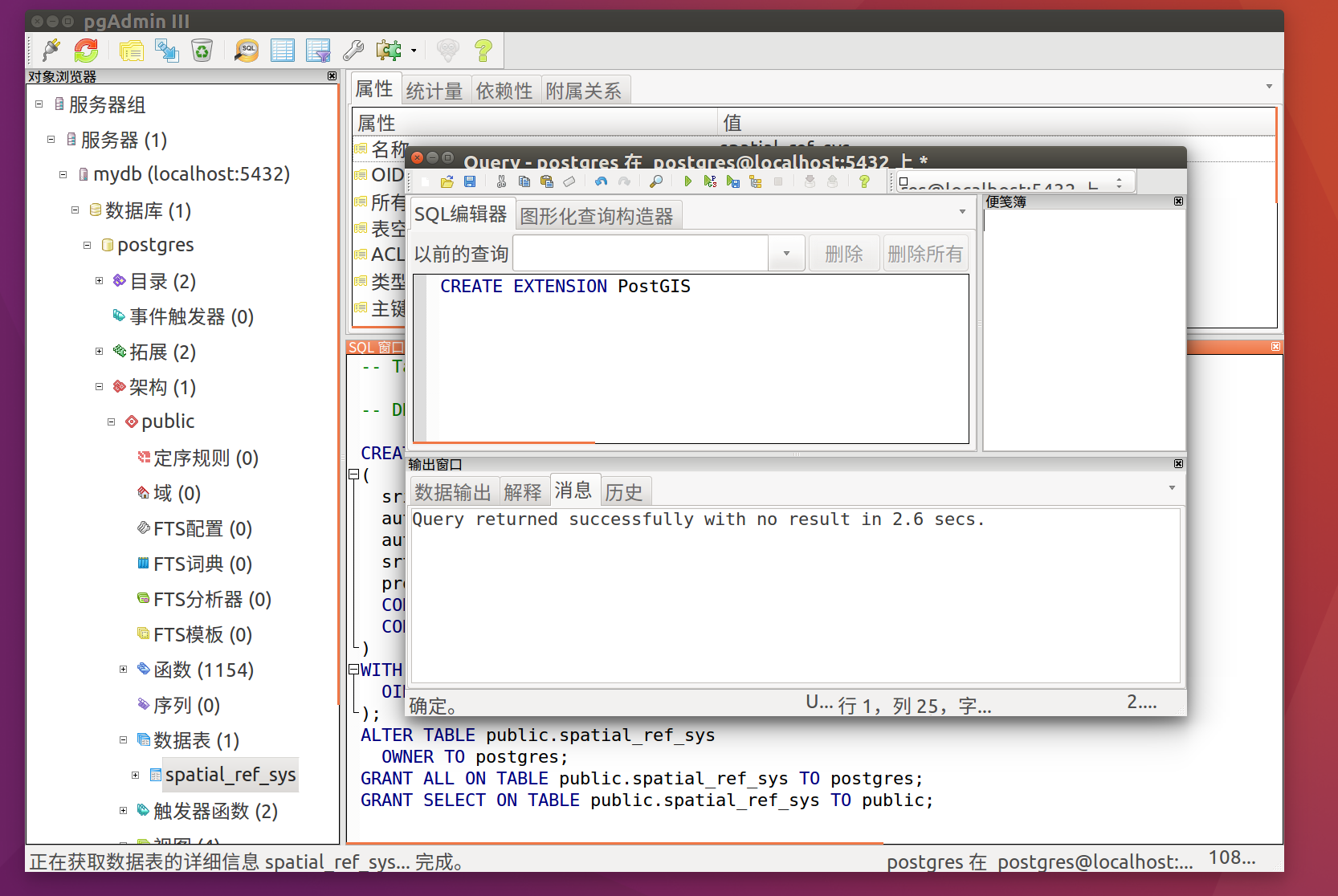Image resolution: width=1338 pixels, height=896 pixels.
Task: Open the SQL query tool magnifier icon
Action: point(247,51)
